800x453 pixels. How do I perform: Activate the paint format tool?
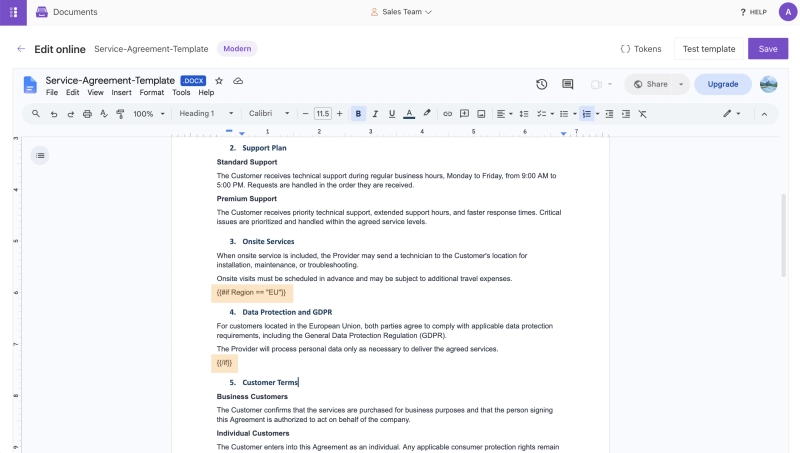(x=120, y=114)
